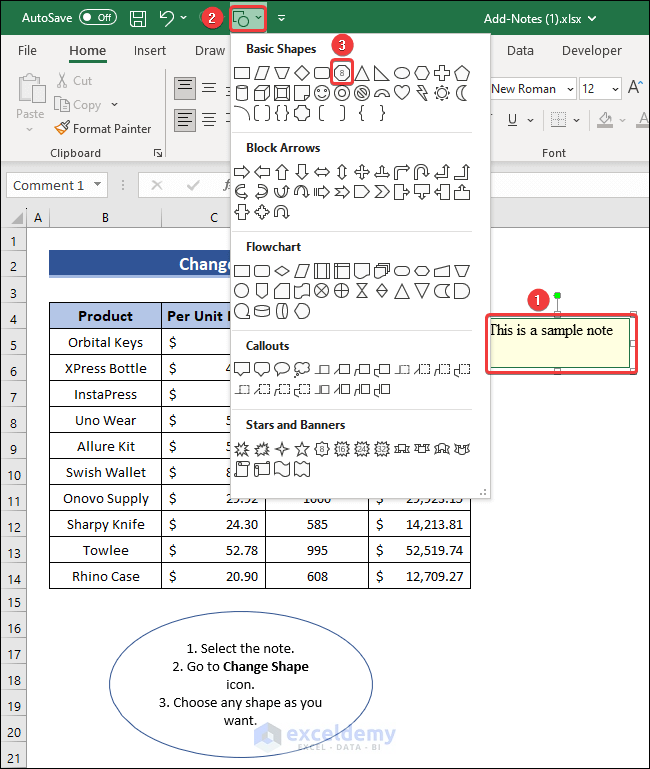Click the Fill Color bucket
650x769 pixels.
coord(605,120)
